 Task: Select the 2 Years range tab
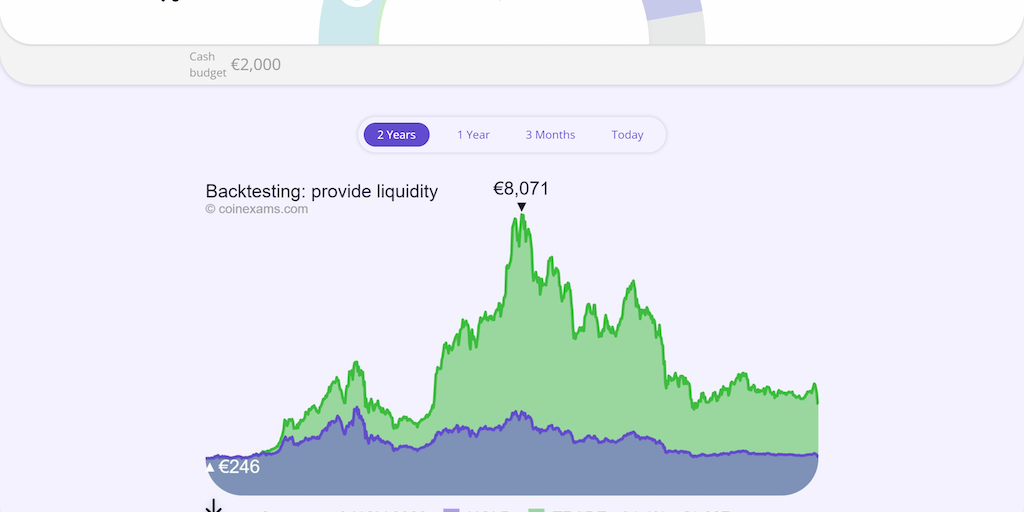(396, 135)
